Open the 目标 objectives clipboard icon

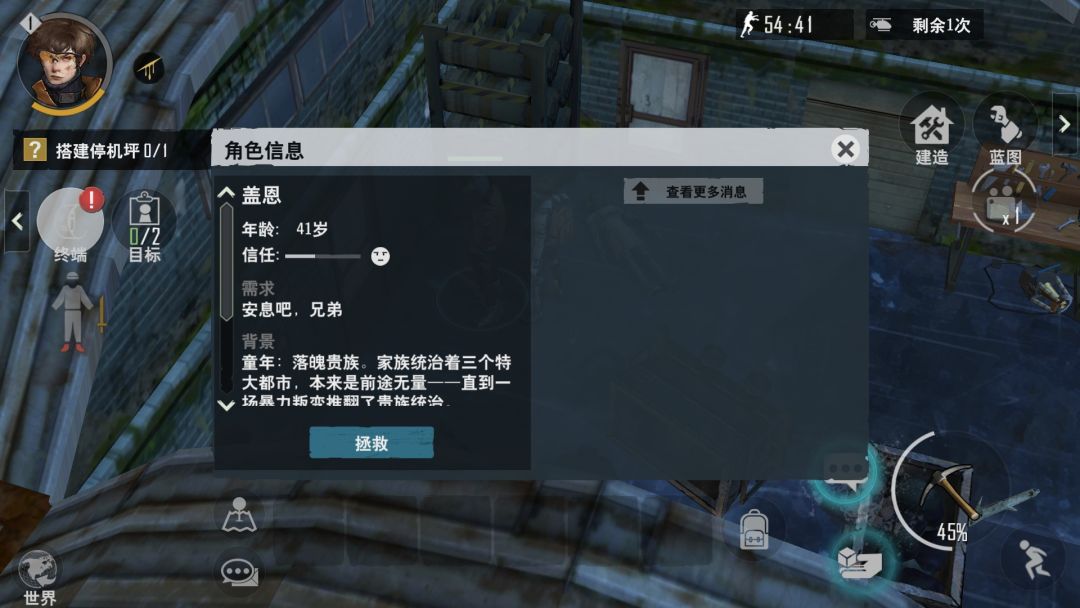pos(145,226)
